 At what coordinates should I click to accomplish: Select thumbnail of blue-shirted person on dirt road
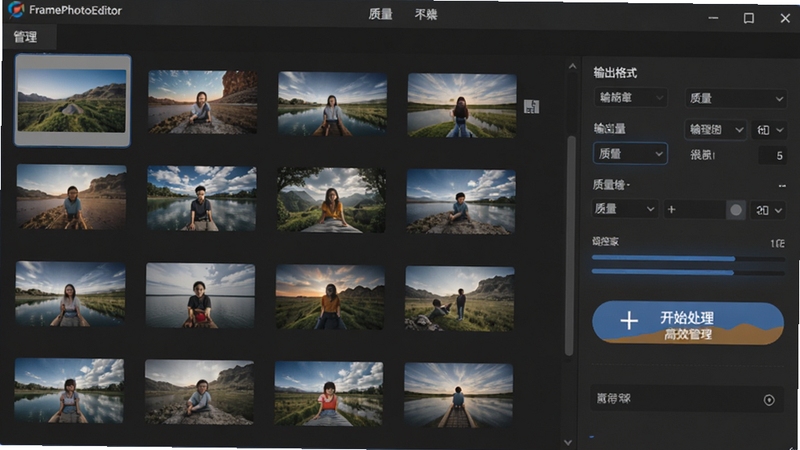pyautogui.click(x=71, y=197)
